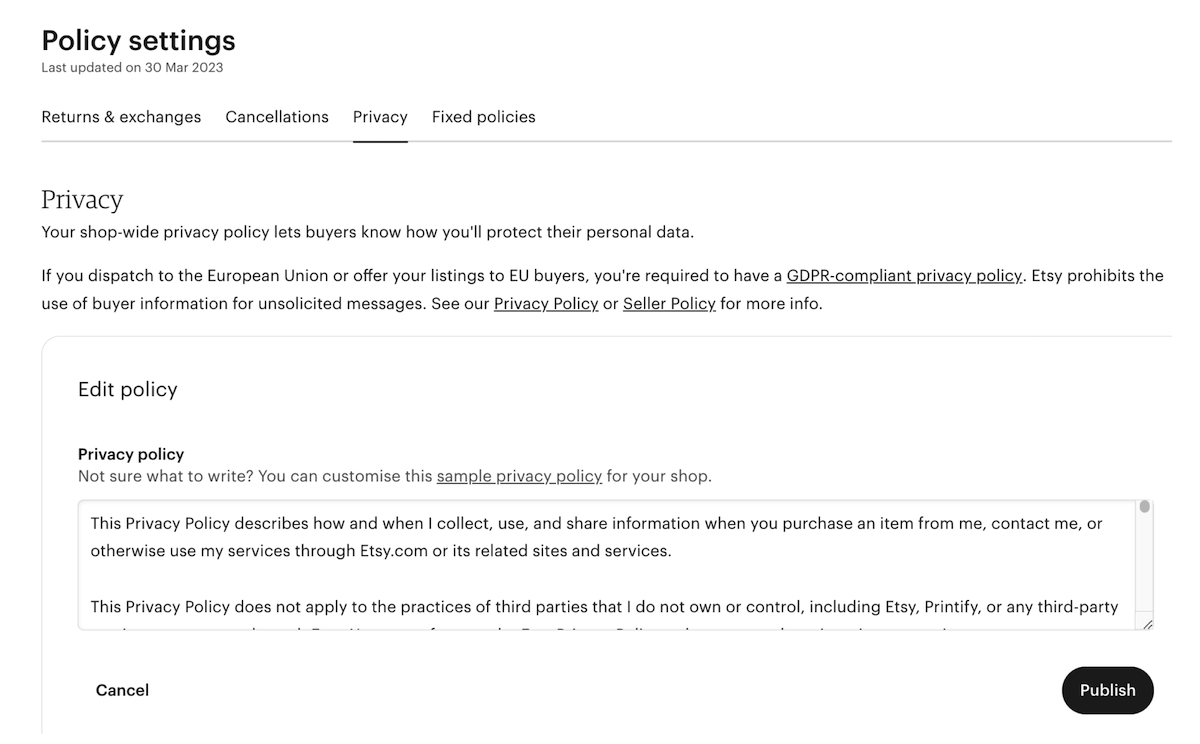The image size is (1200, 744).
Task: Open the Returns & exchanges tab
Action: point(121,117)
